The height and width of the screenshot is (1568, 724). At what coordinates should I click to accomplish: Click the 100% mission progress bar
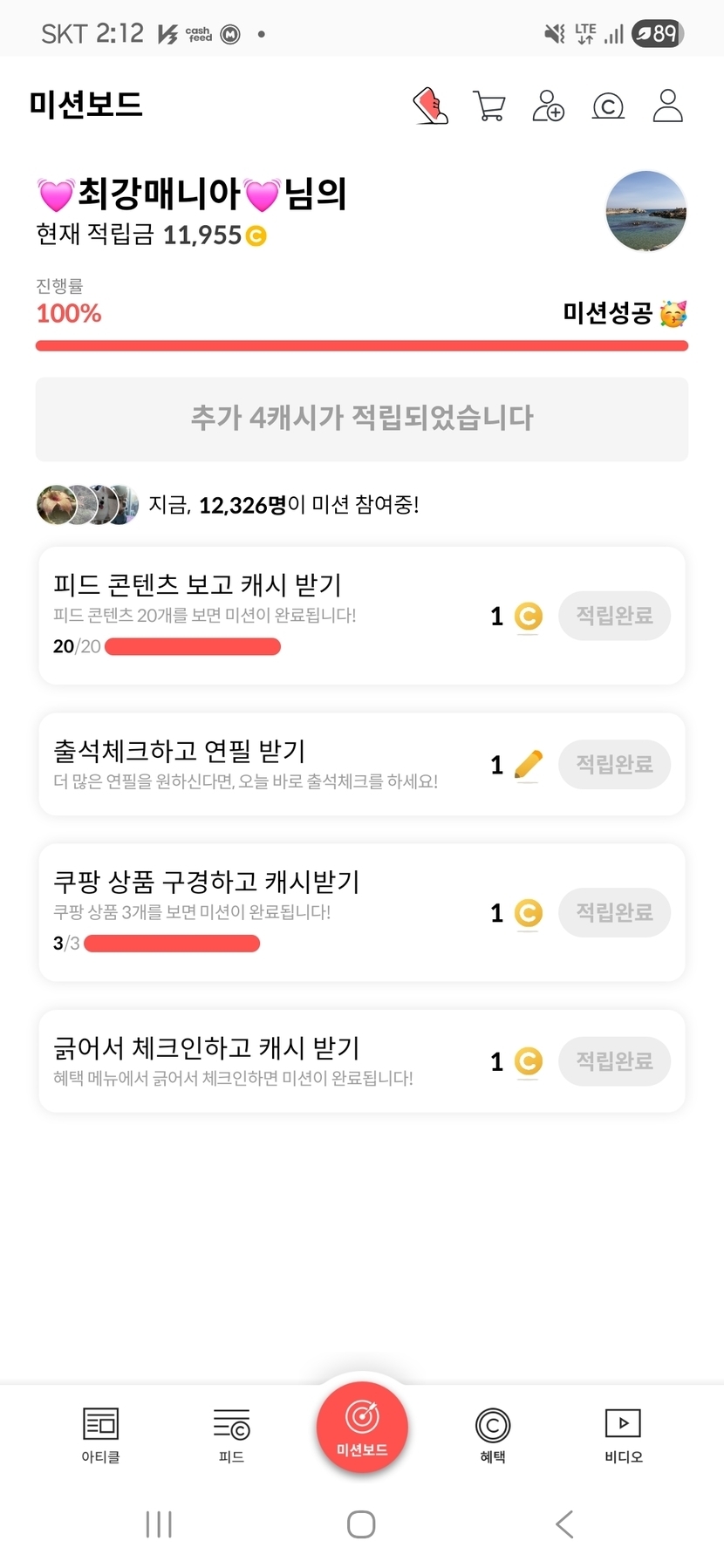click(362, 346)
